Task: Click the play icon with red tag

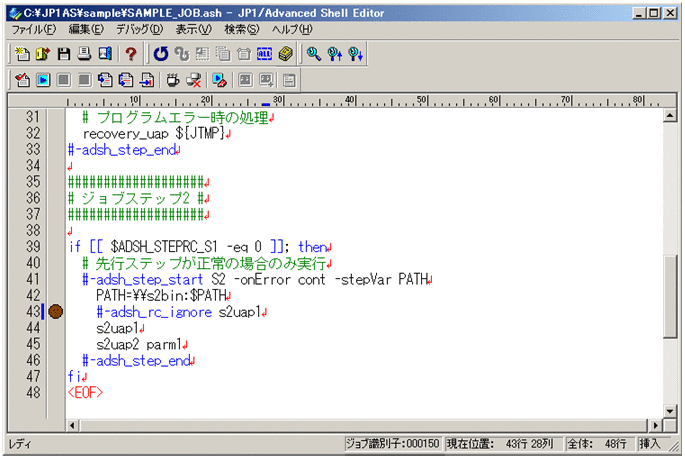Action: (219, 80)
